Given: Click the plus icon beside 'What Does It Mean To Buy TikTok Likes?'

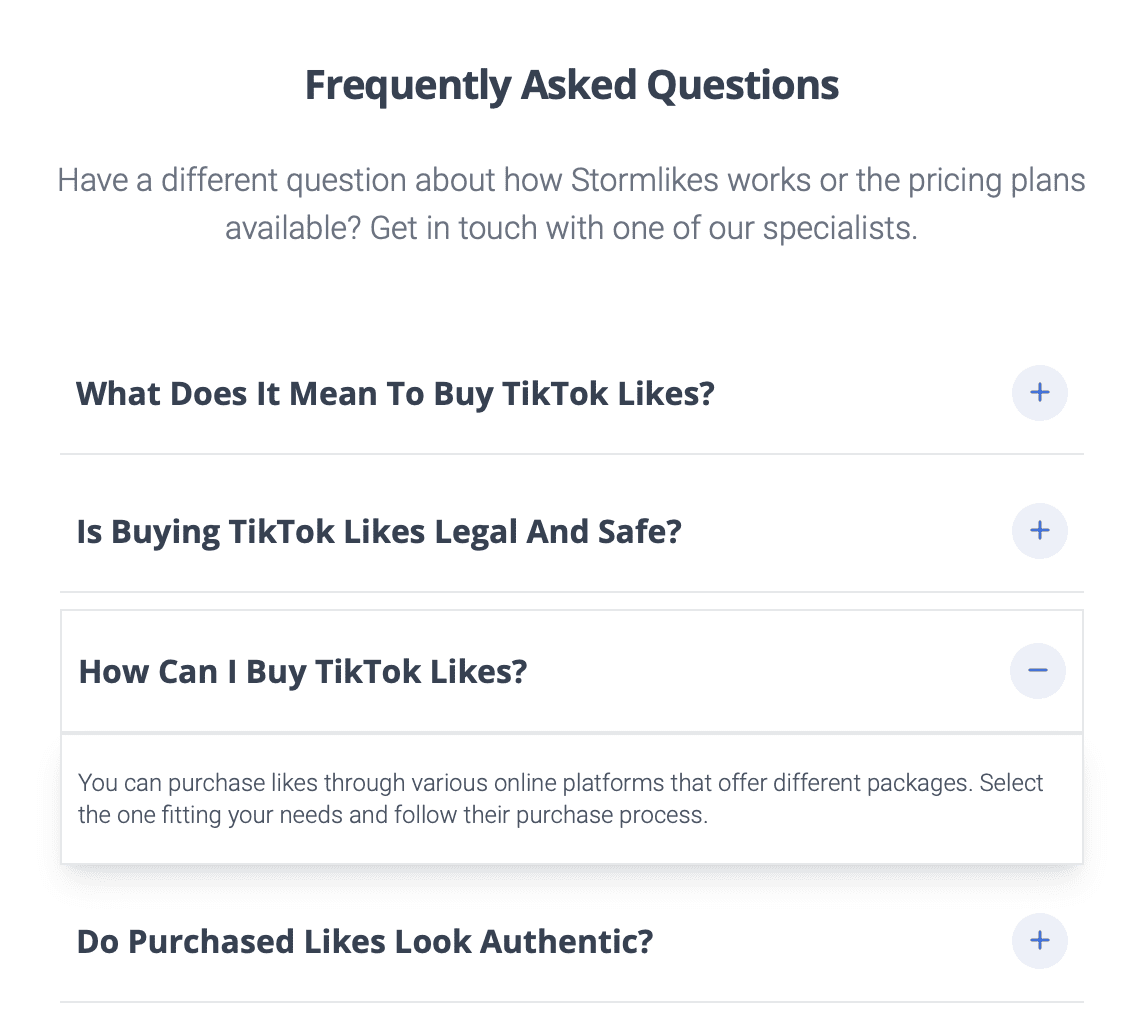Looking at the screenshot, I should 1039,393.
